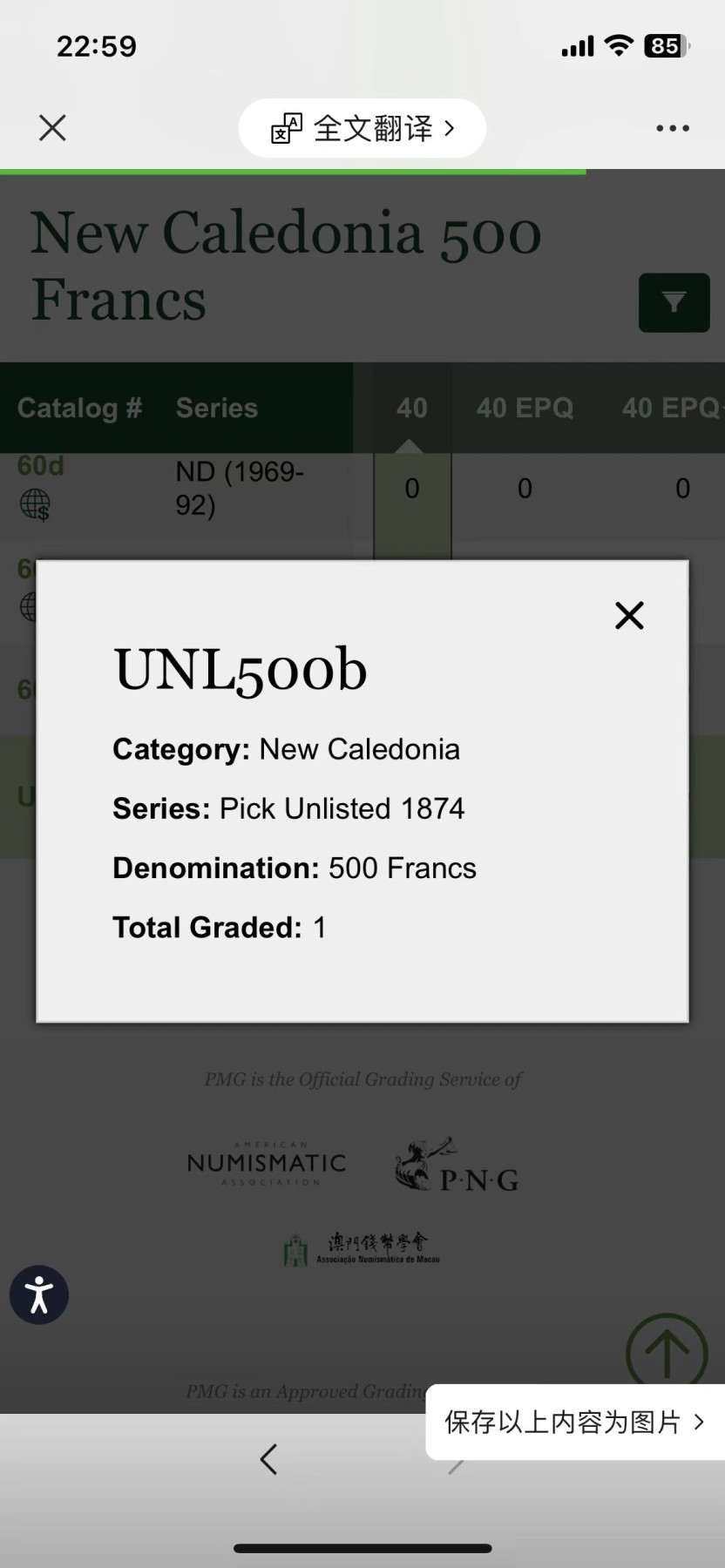The height and width of the screenshot is (1568, 725).
Task: Close the UNL500b details popup
Action: click(629, 616)
